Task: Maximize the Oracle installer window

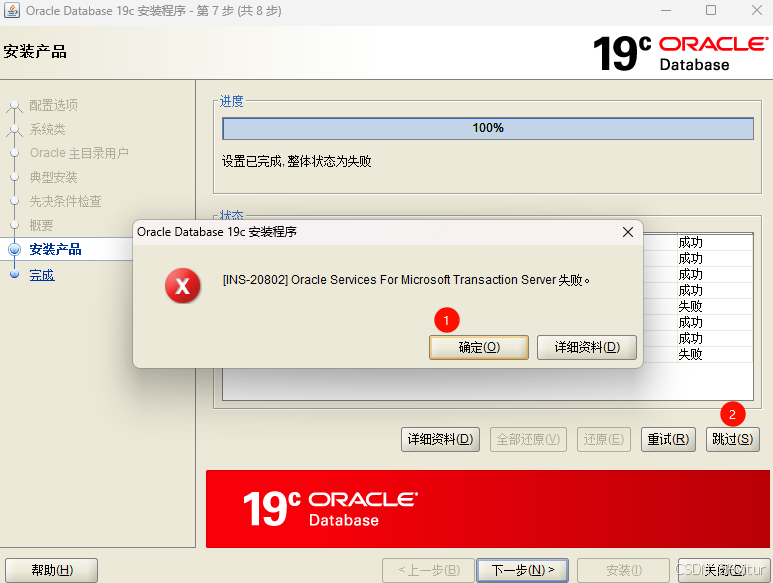Action: pyautogui.click(x=711, y=10)
